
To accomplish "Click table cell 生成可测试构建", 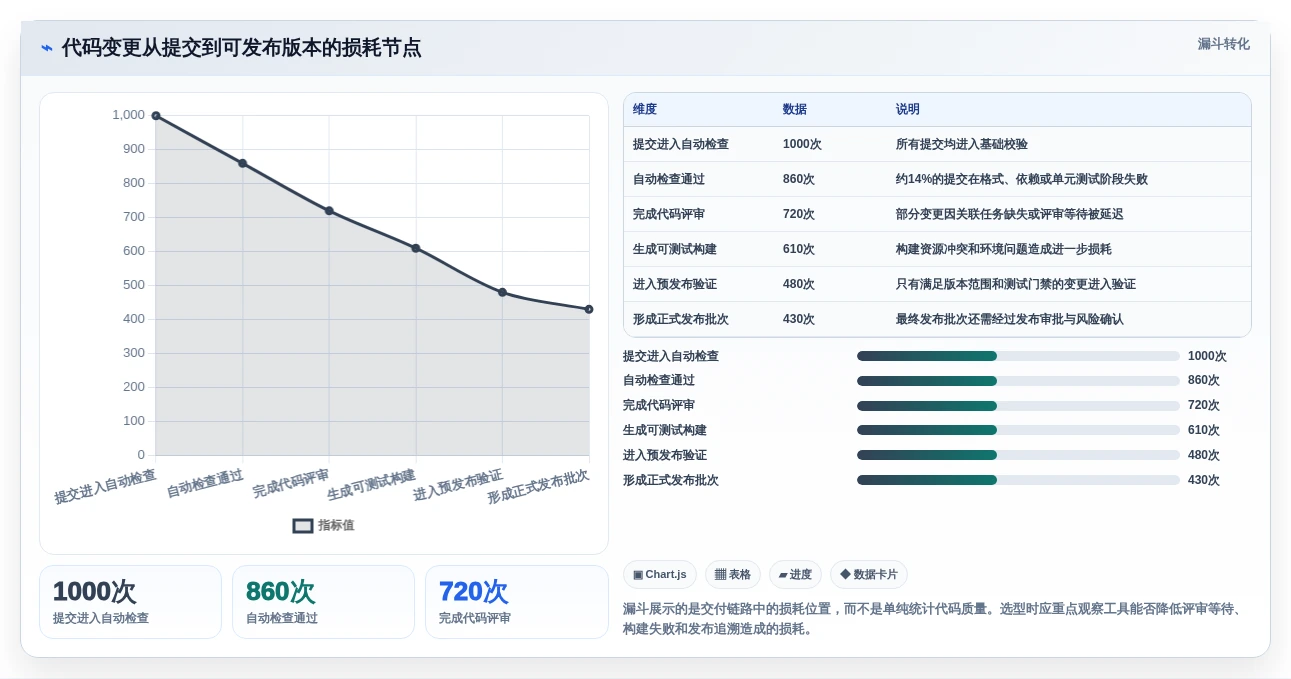I will (x=675, y=249).
